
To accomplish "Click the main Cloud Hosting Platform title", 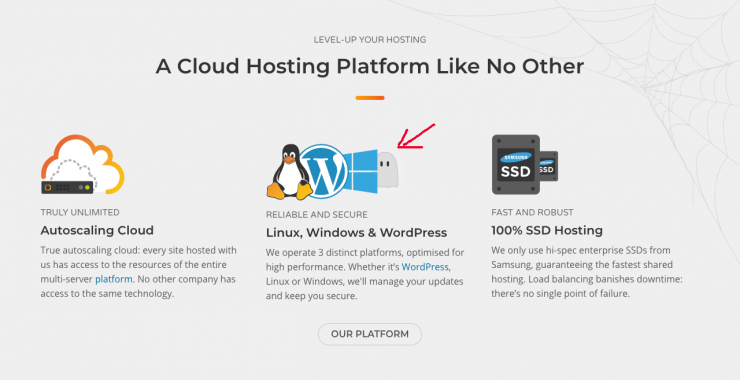I will click(370, 66).
